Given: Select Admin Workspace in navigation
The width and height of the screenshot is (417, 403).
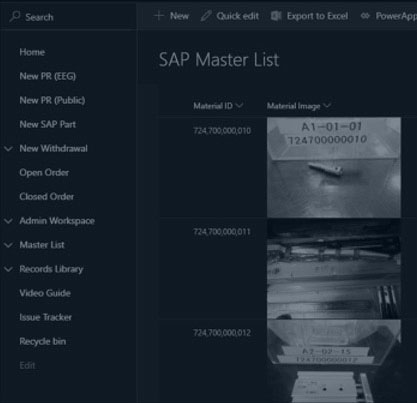Looking at the screenshot, I should coord(57,221).
